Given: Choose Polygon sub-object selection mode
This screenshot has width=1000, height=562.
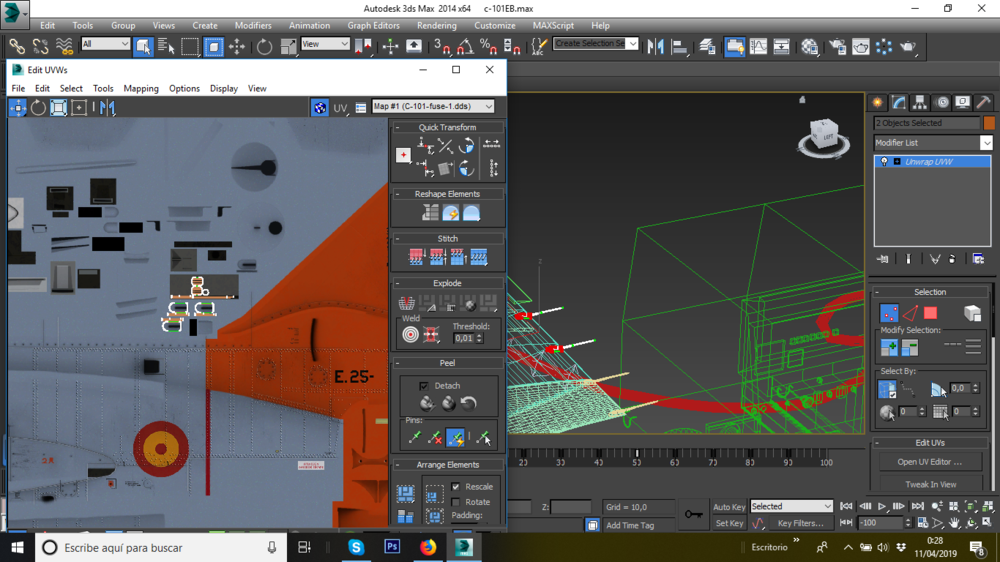Looking at the screenshot, I should (x=930, y=314).
